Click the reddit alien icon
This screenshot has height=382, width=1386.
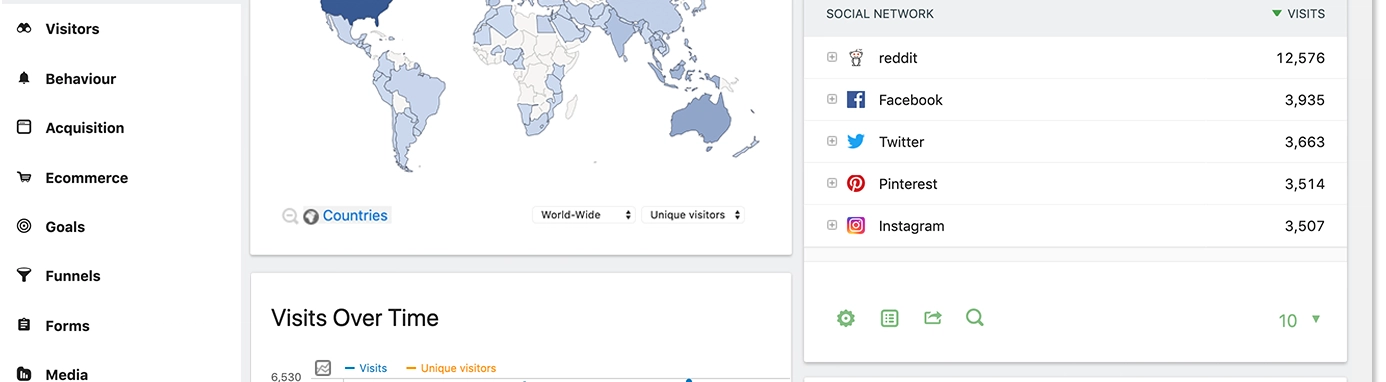coord(856,58)
